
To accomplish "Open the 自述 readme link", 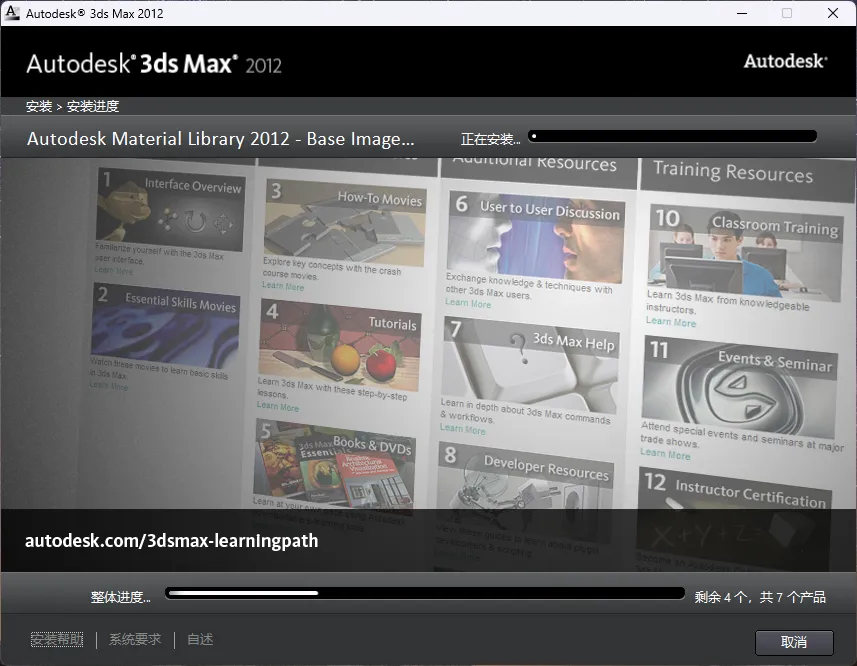I will (200, 639).
